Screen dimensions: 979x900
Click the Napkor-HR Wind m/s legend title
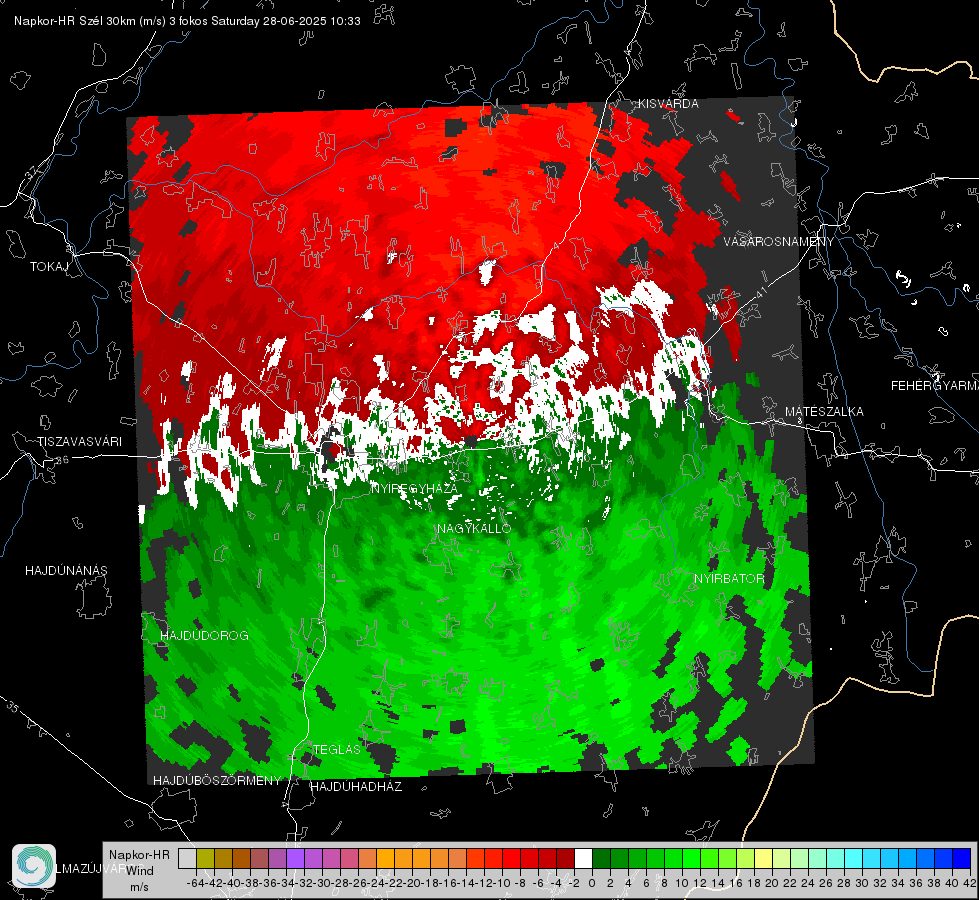tap(139, 871)
